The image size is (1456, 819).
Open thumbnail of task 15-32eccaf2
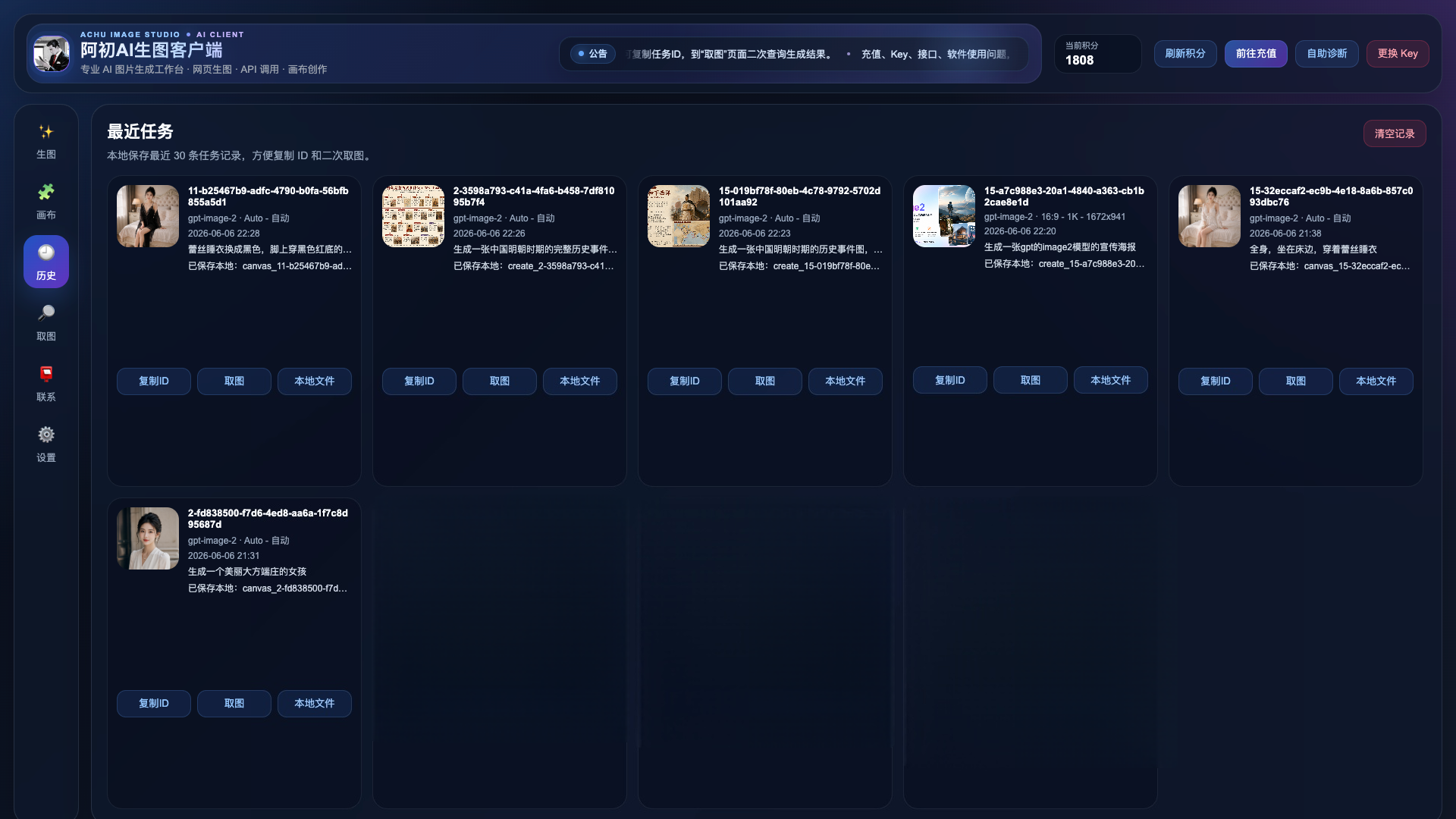tap(1210, 216)
